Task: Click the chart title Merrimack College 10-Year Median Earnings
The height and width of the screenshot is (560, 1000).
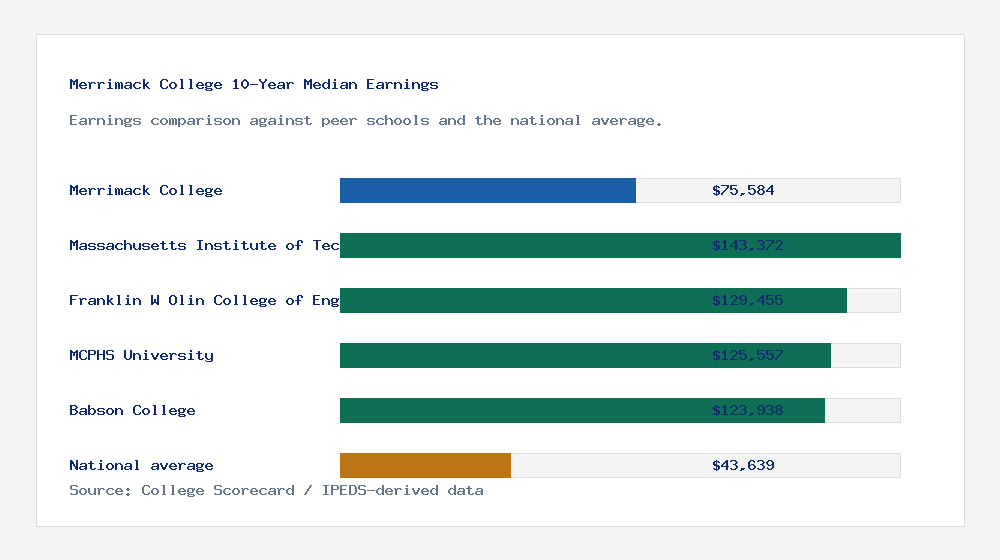Action: [254, 84]
